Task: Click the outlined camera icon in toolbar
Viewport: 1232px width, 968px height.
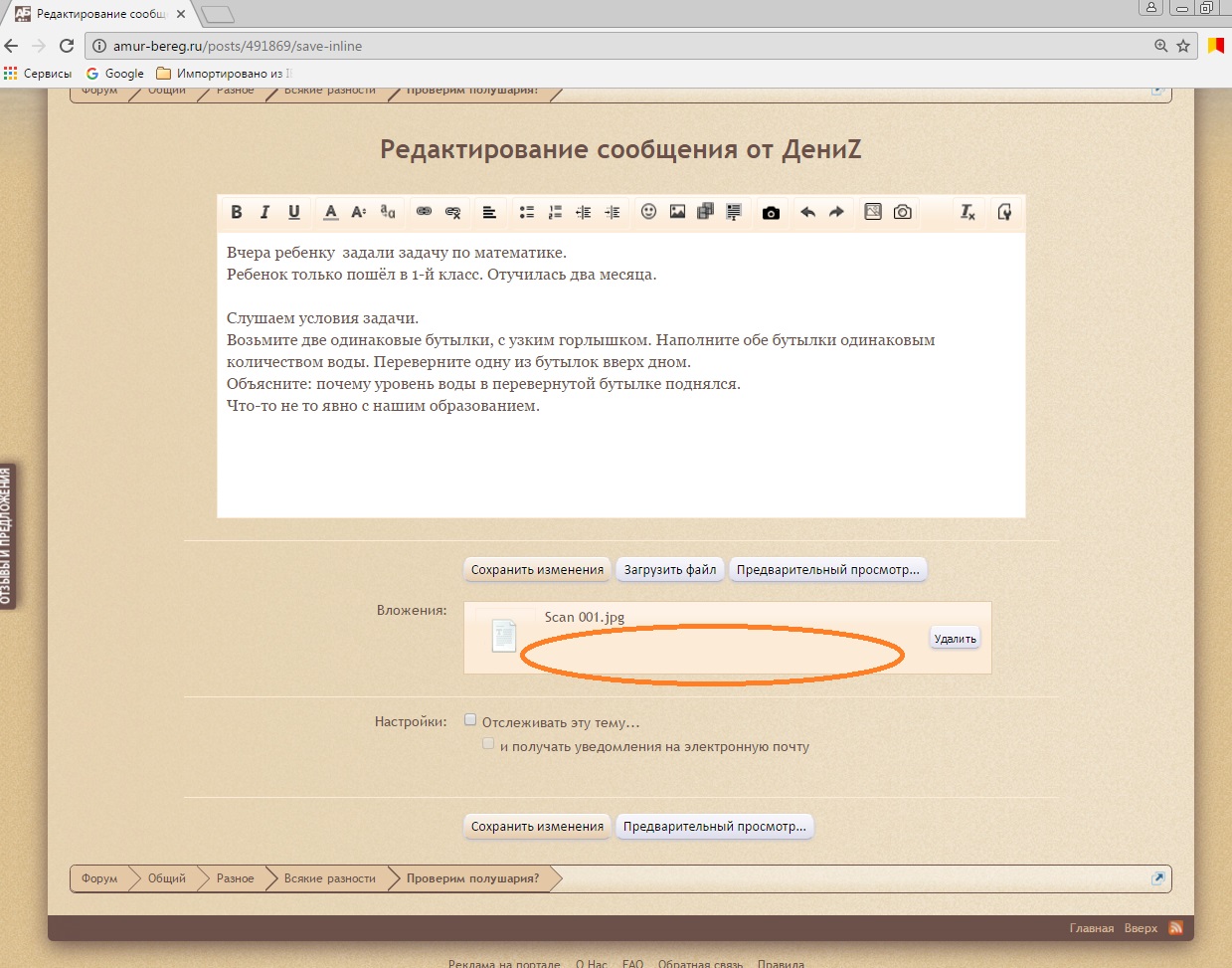Action: (903, 212)
